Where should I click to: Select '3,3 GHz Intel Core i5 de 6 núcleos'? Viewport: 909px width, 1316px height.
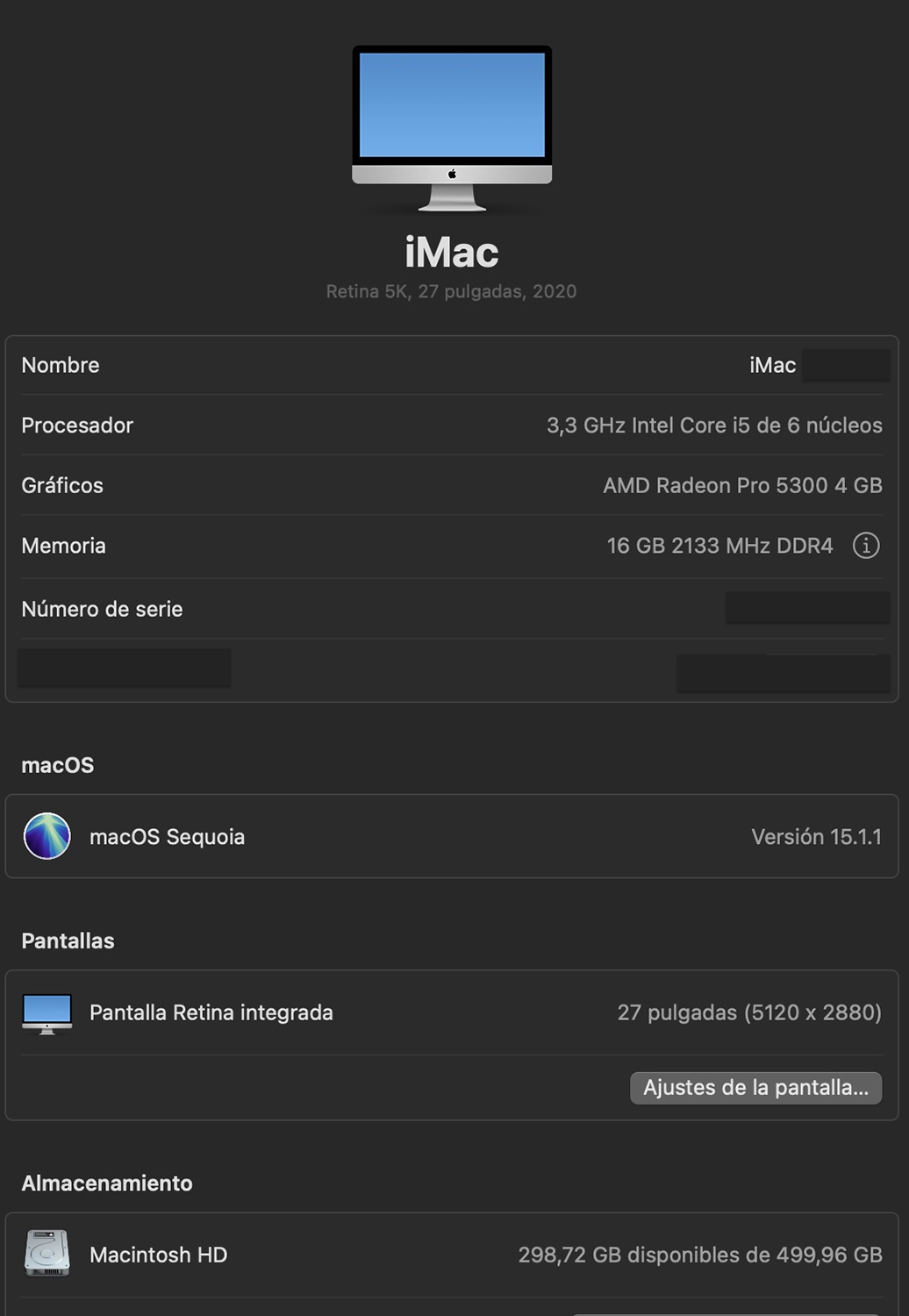coord(714,426)
